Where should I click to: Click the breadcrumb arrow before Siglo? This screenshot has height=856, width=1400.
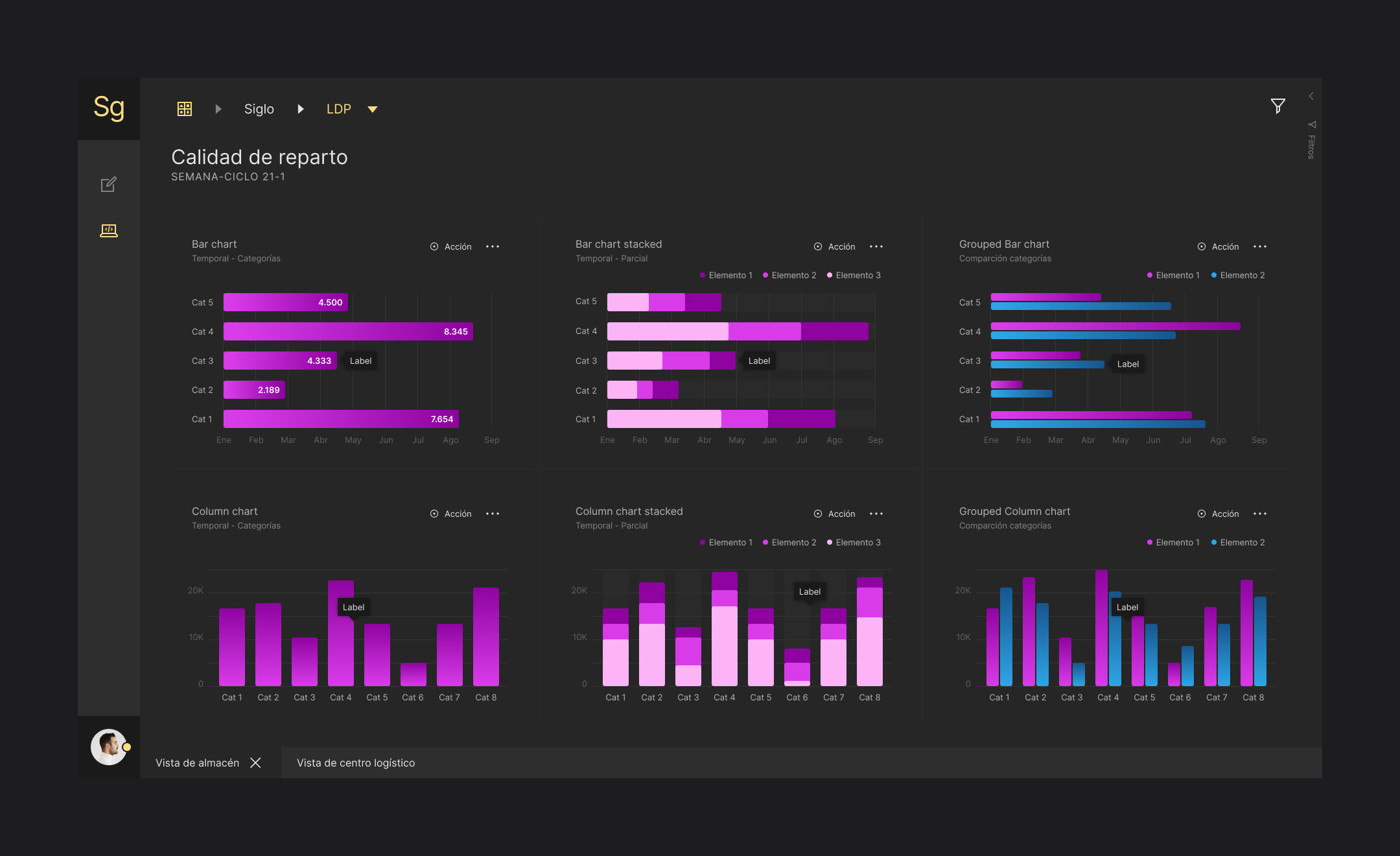pos(218,109)
